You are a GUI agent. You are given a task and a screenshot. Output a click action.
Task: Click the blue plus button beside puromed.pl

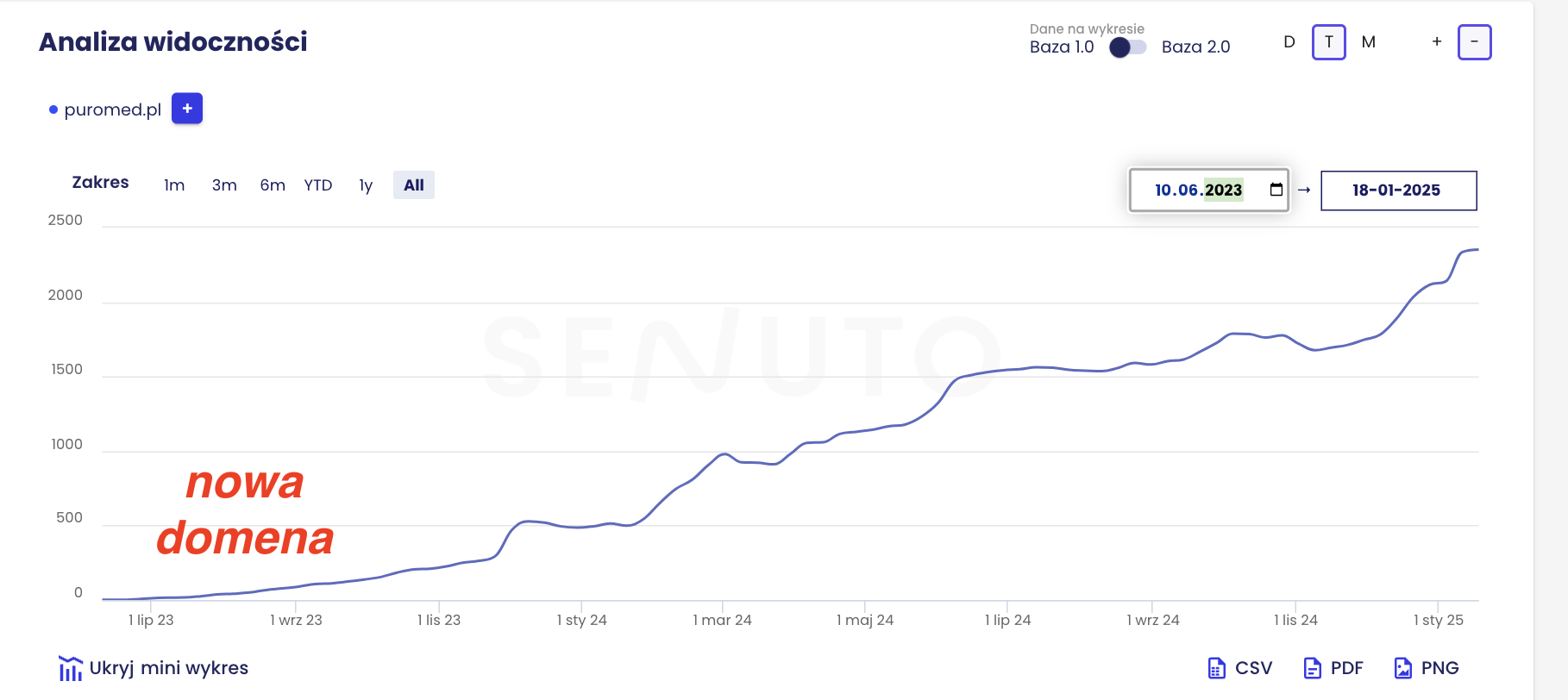187,109
